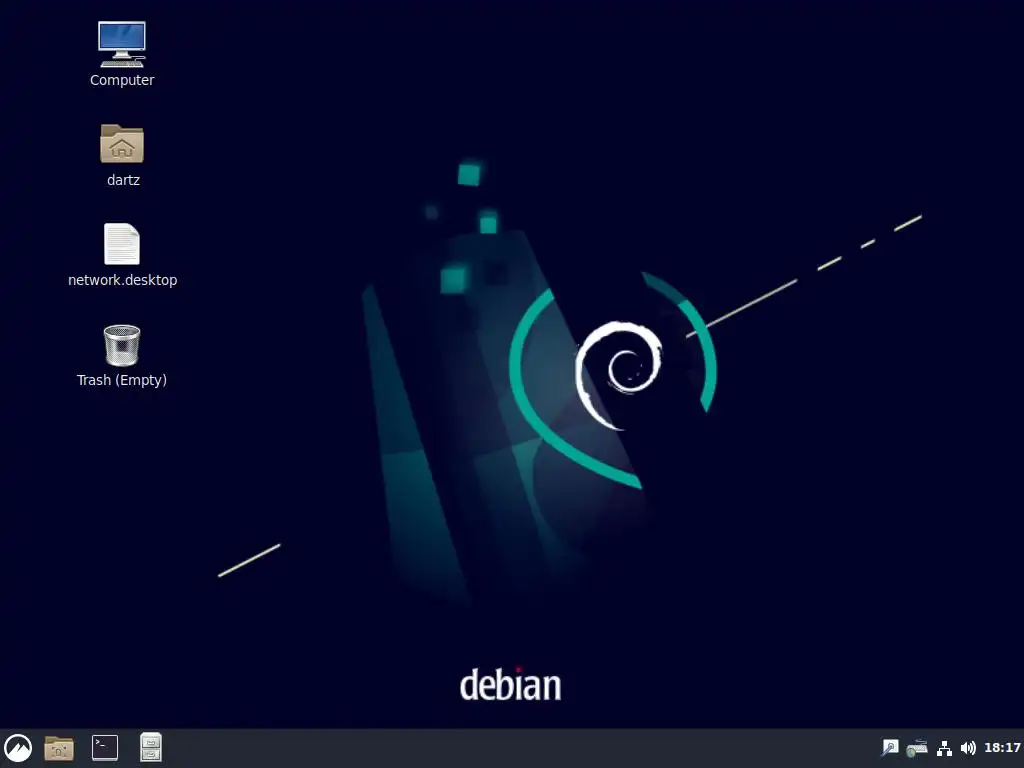Open the wired network tray applet
Screen dimensions: 1024x768
[944, 748]
